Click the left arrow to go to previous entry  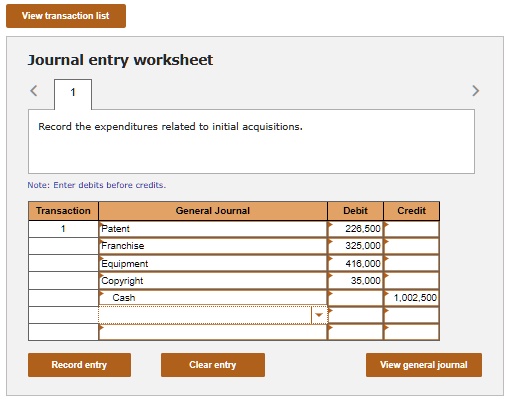point(34,91)
